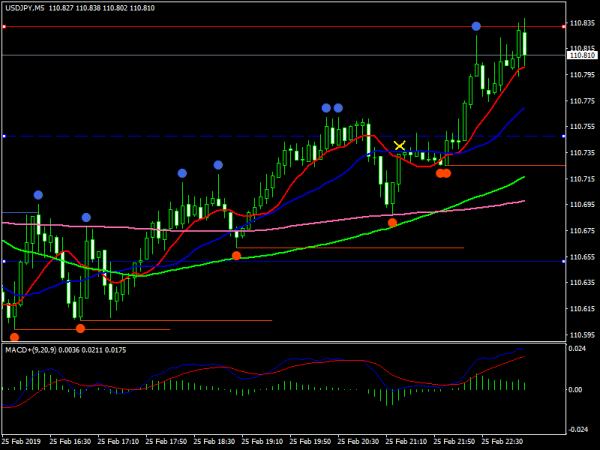Click the USDJPY,M5 chart title
600x450 pixels.
[x=24, y=8]
